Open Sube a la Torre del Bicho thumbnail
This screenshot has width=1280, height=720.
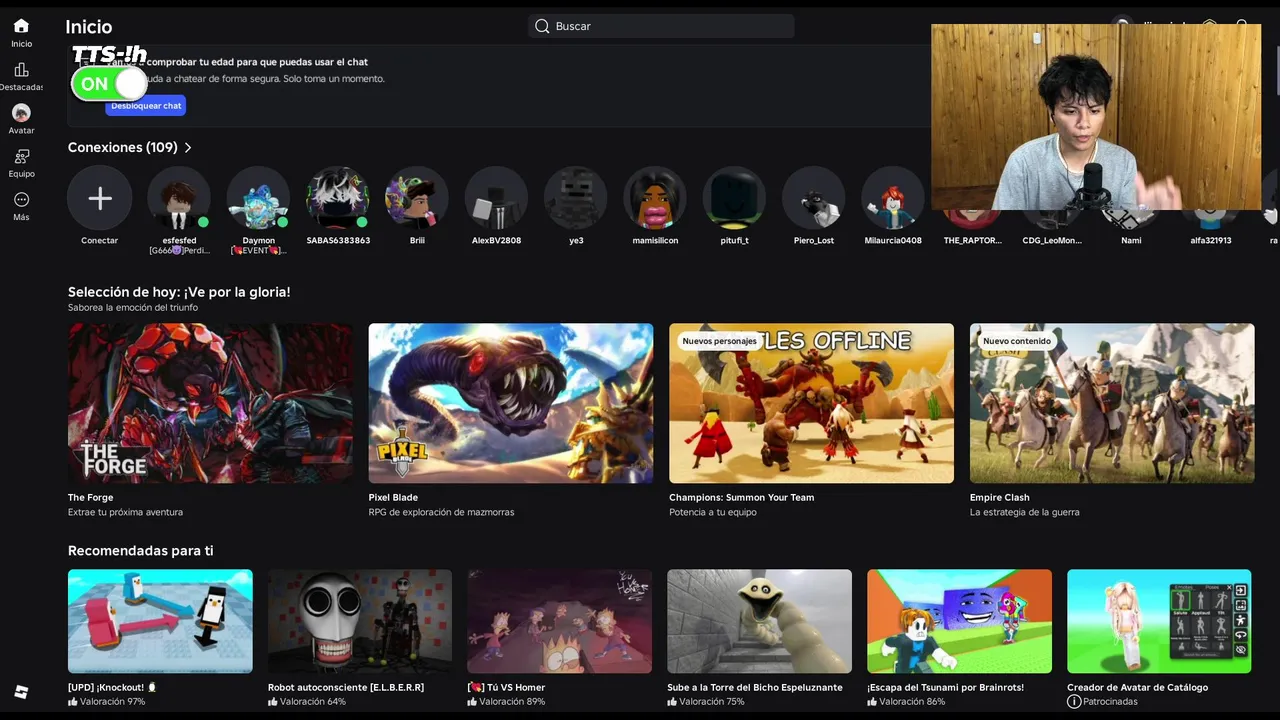pyautogui.click(x=760, y=621)
